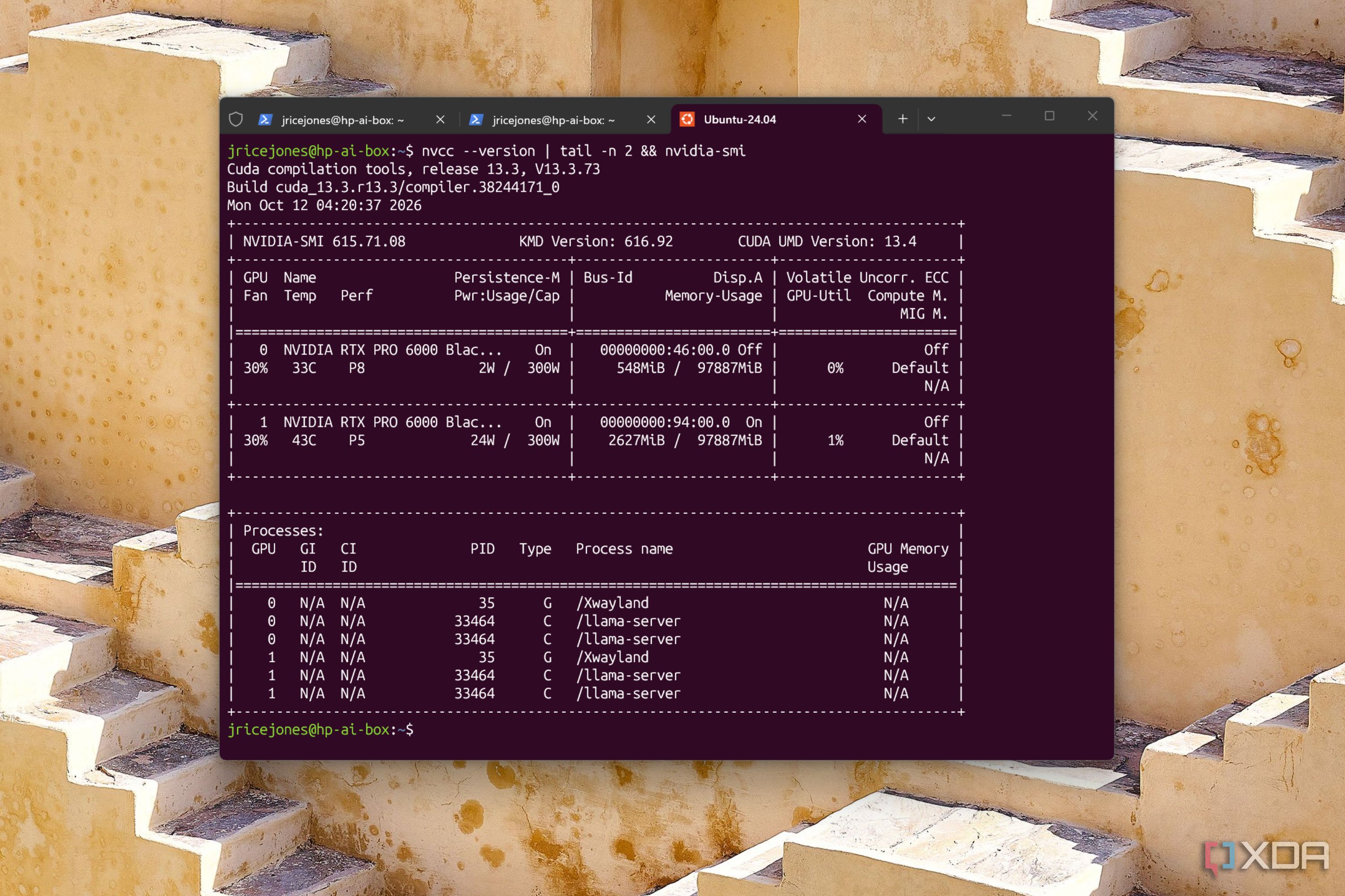
Task: Click the Mon Oct 12 04:20:37 2026 date line
Action: (x=324, y=206)
